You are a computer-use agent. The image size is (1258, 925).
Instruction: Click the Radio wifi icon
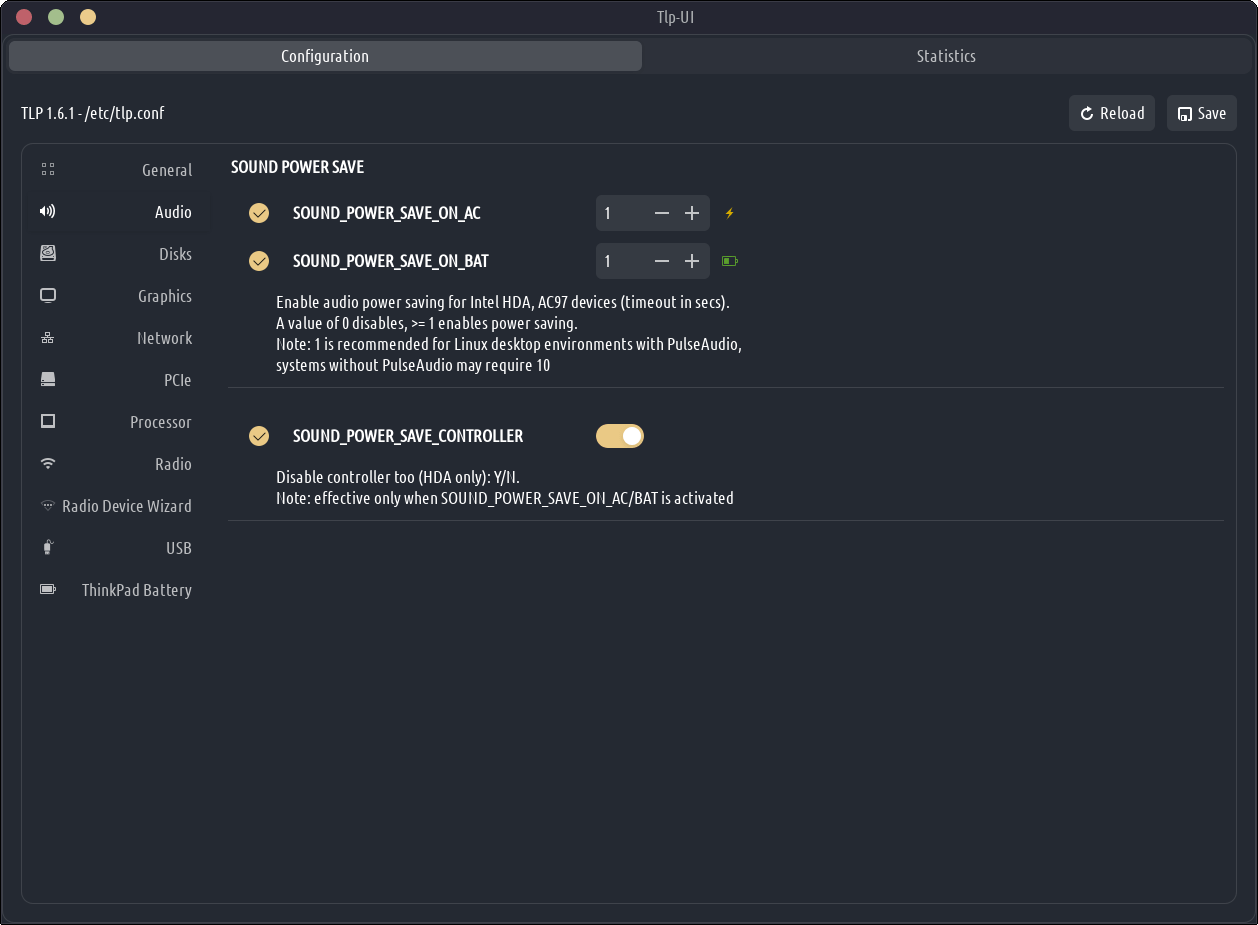[48, 464]
